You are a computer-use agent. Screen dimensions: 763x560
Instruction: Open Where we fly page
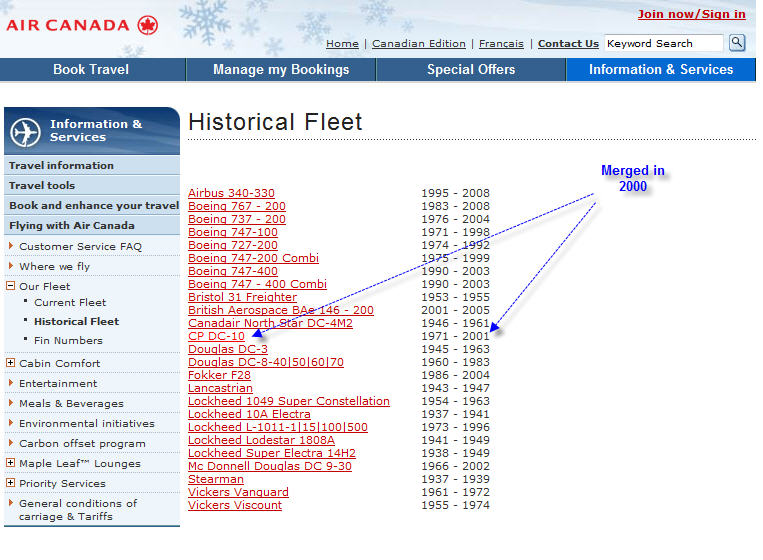coord(54,266)
